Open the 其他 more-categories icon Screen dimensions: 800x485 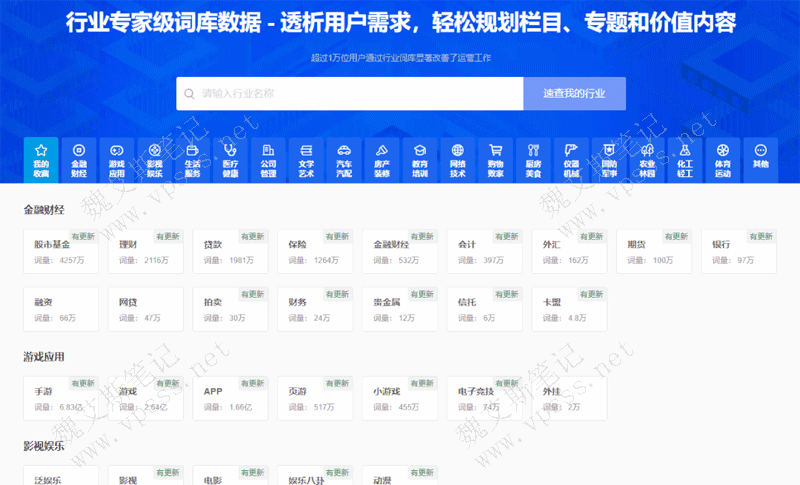click(x=761, y=159)
